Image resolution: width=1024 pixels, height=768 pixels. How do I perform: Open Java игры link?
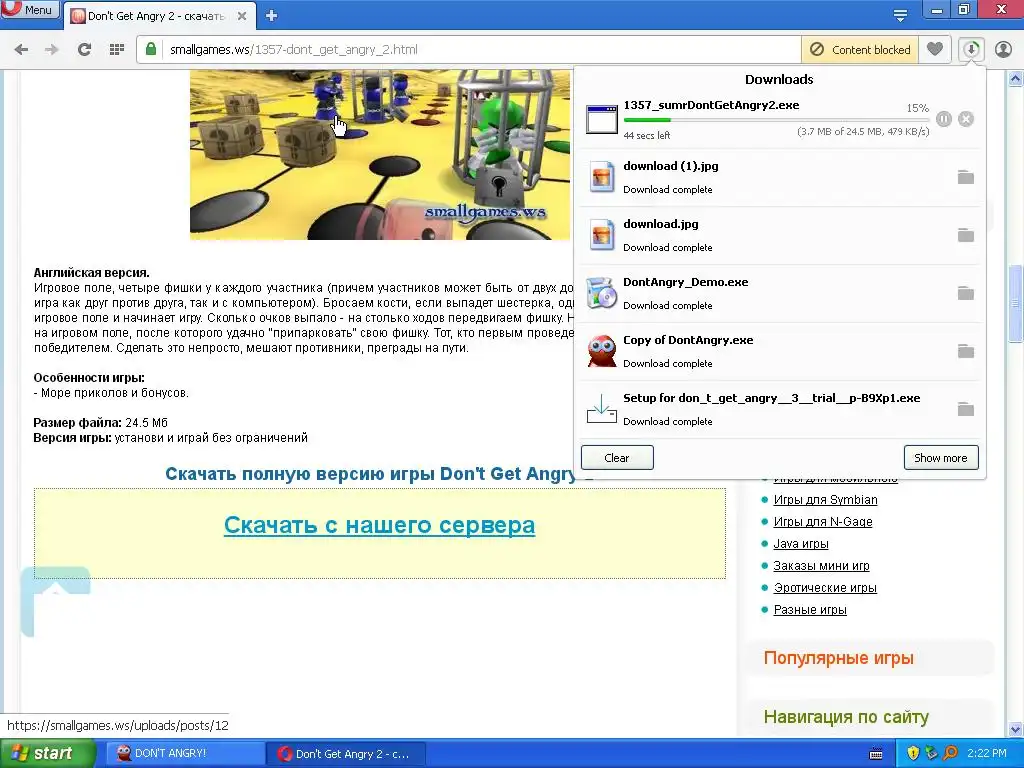801,543
